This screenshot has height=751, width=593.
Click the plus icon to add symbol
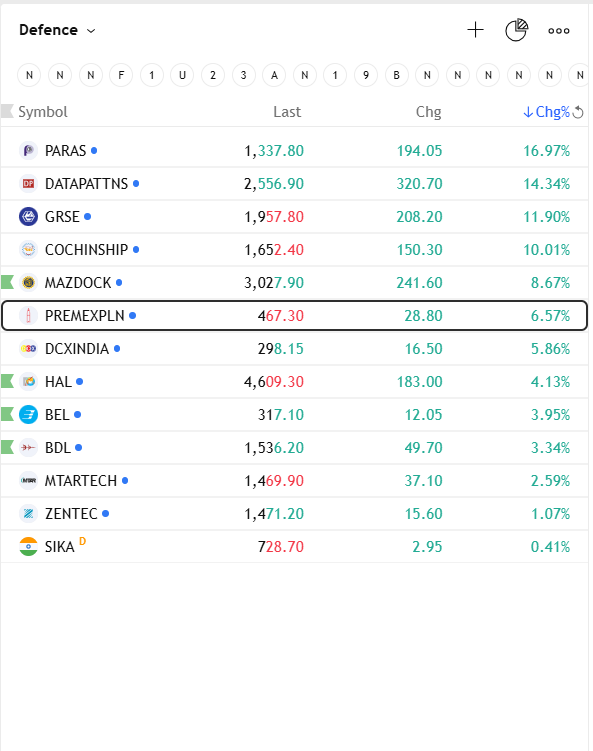point(475,30)
